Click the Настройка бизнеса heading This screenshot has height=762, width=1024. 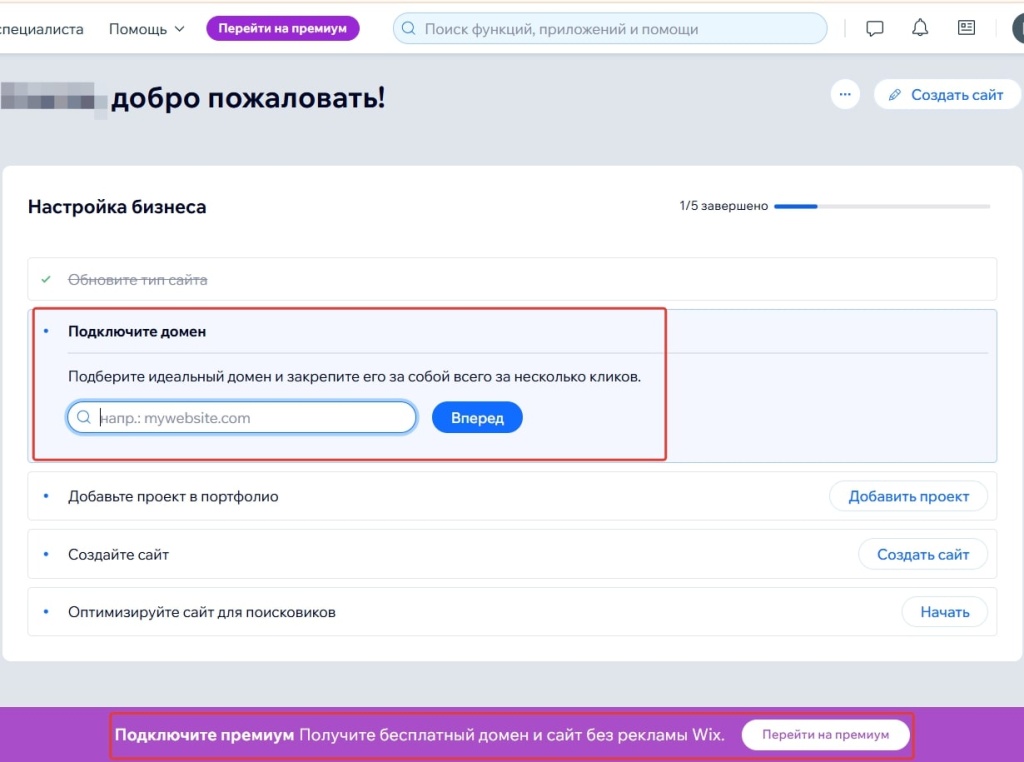click(x=117, y=207)
